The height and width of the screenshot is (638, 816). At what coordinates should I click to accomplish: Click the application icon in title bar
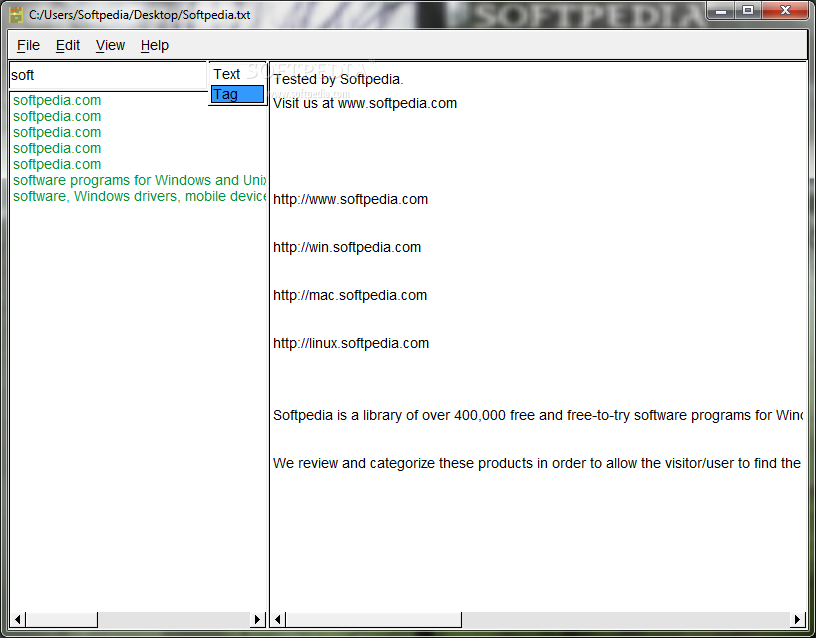(x=16, y=15)
